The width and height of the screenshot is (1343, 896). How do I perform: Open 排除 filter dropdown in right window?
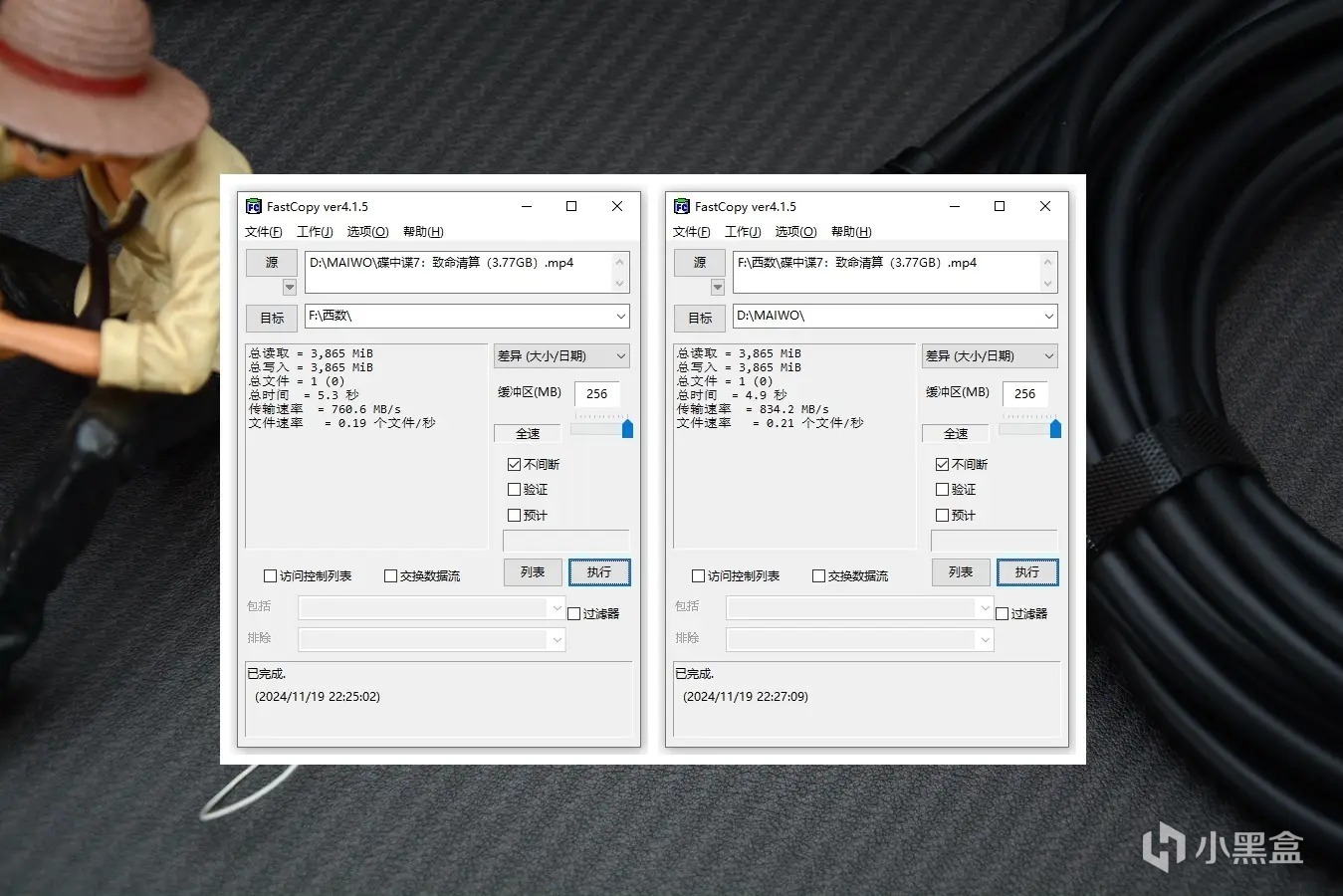(x=860, y=640)
